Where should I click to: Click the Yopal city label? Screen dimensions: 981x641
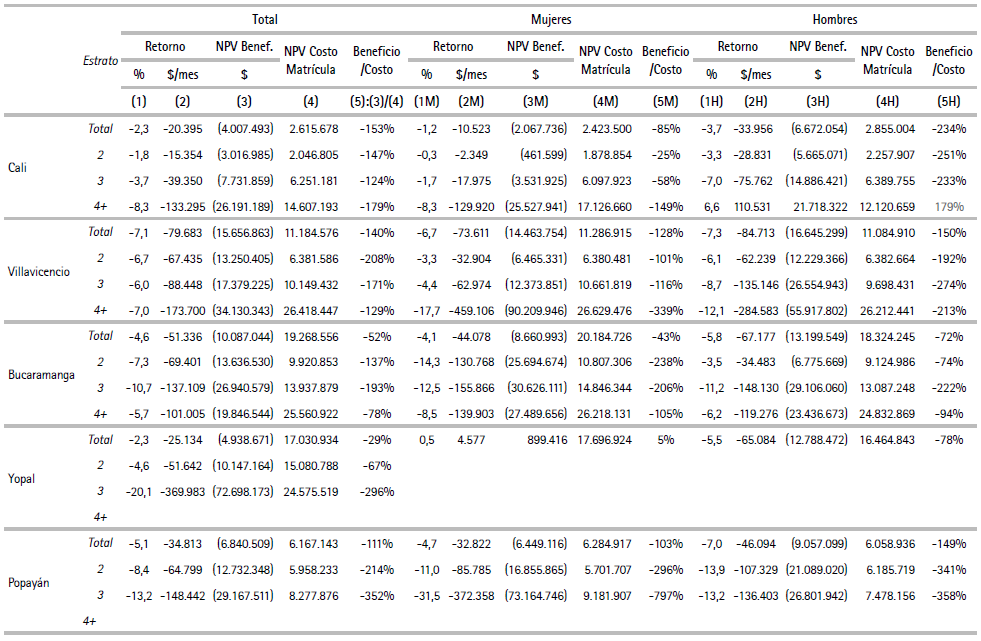click(23, 478)
